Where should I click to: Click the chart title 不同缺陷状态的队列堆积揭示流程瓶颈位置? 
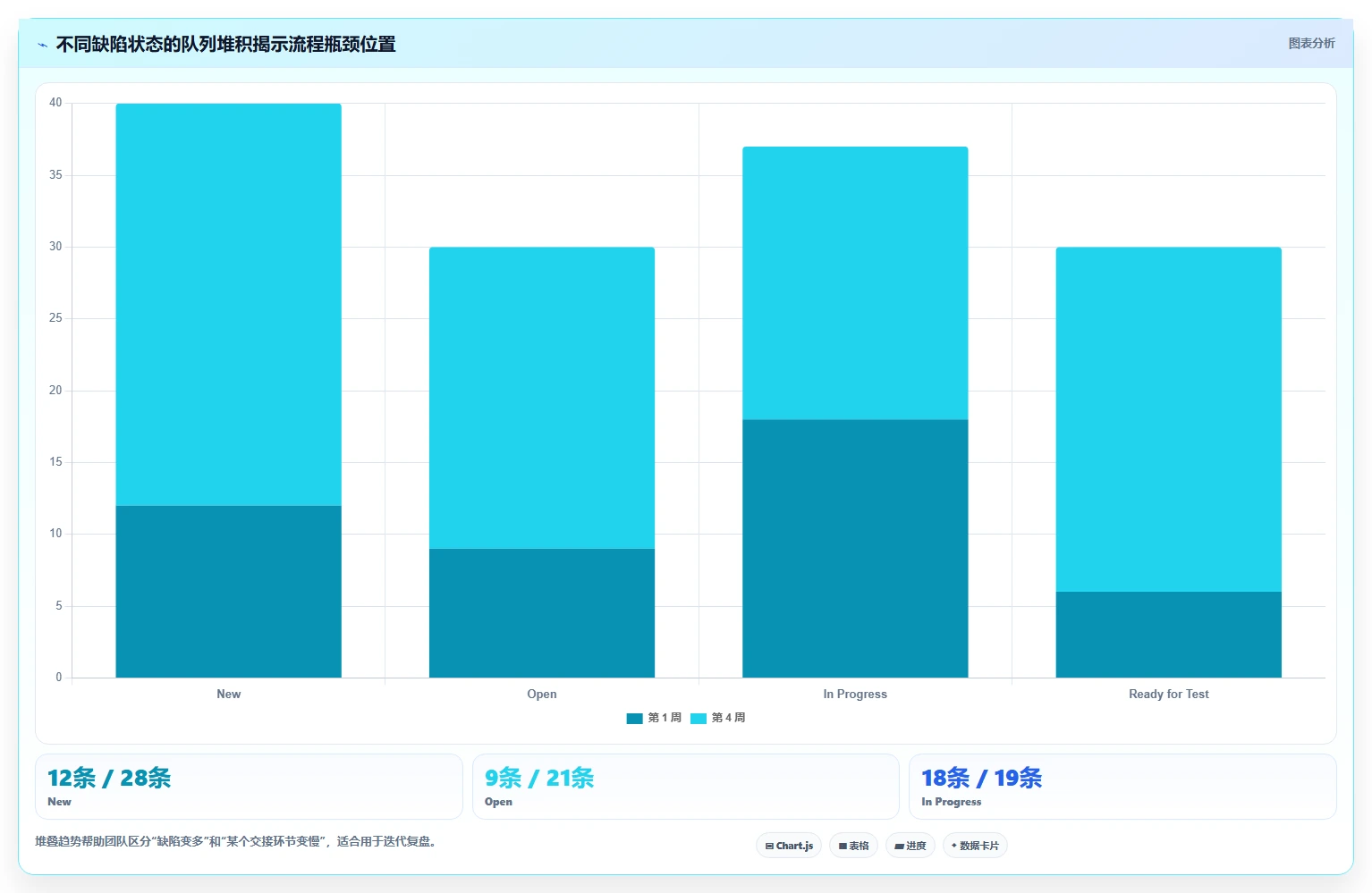225,45
